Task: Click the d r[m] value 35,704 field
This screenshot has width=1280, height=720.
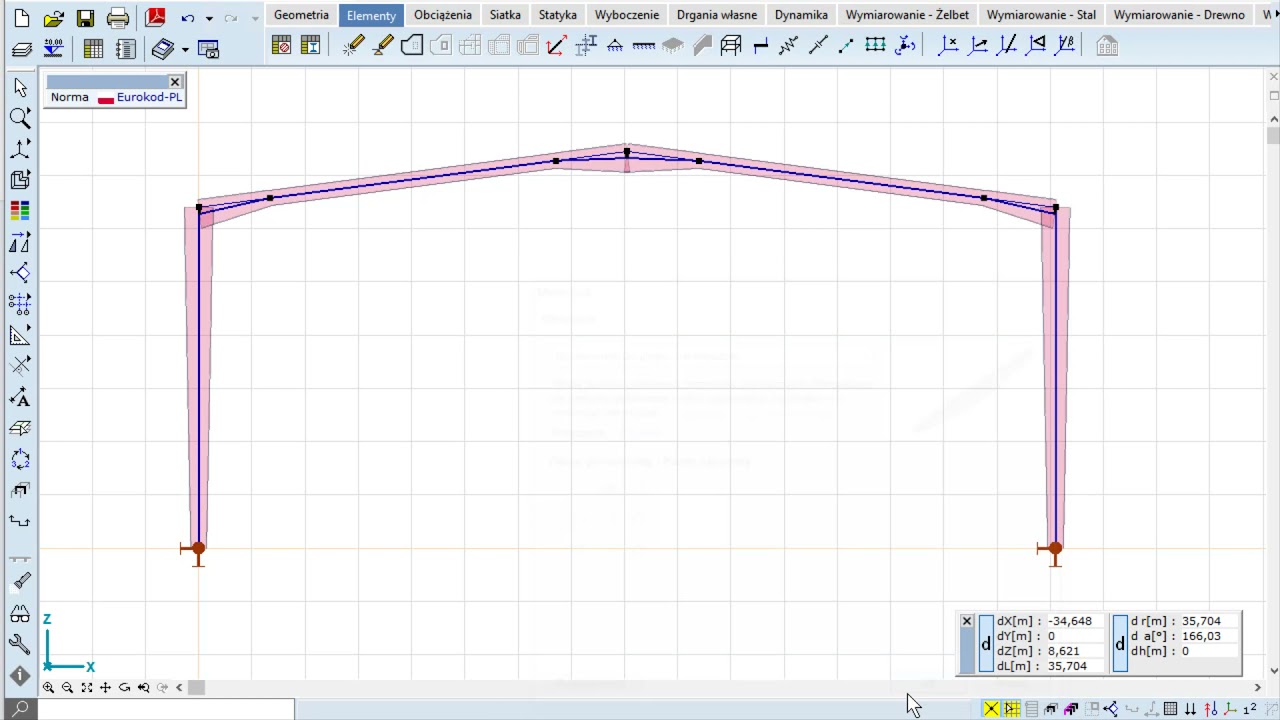Action: pyautogui.click(x=1209, y=621)
